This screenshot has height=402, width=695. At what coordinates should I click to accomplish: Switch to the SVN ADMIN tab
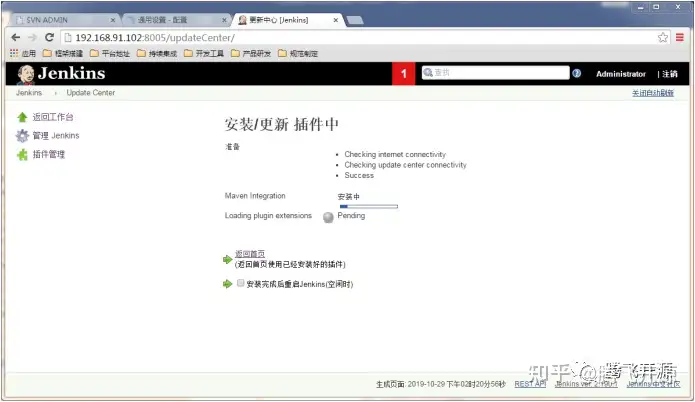(64, 20)
